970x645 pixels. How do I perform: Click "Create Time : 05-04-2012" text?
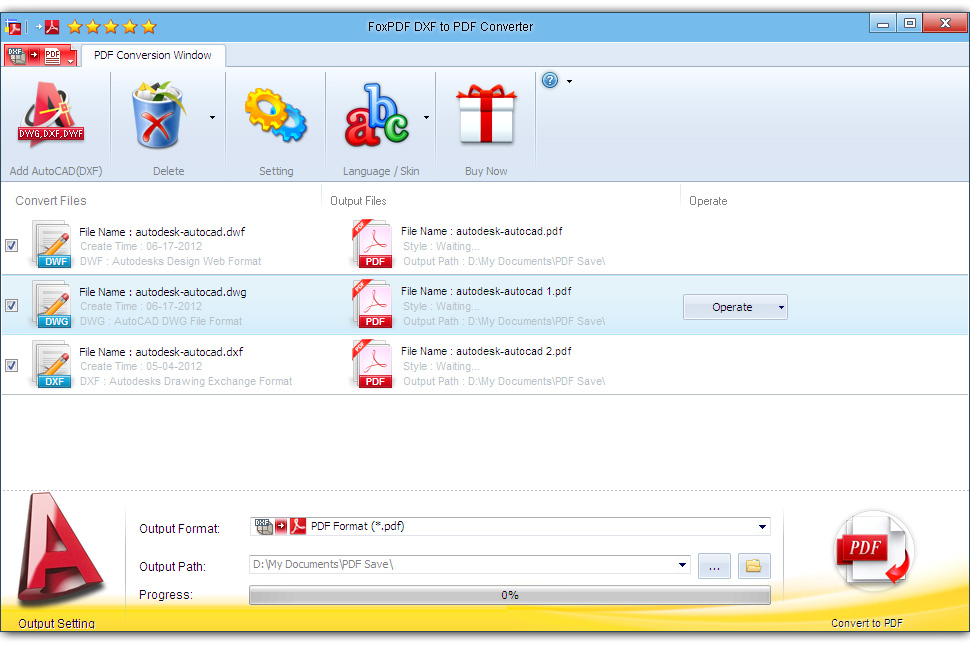pos(141,367)
